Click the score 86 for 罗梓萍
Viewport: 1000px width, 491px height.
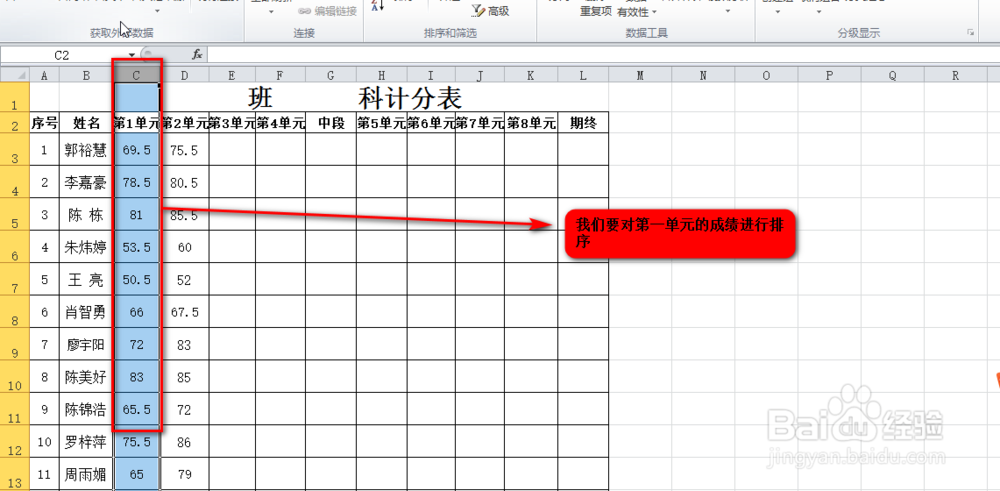(x=184, y=442)
